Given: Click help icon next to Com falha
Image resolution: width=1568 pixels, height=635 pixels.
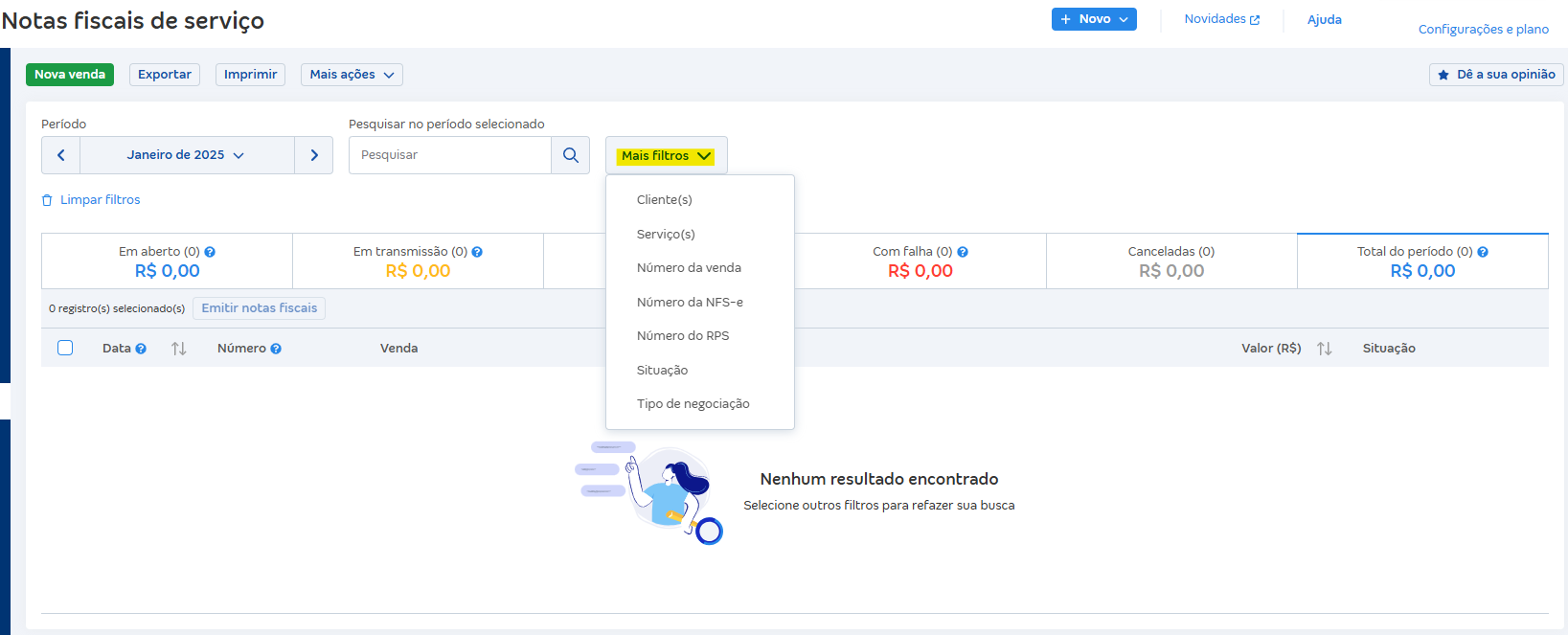Looking at the screenshot, I should point(963,252).
